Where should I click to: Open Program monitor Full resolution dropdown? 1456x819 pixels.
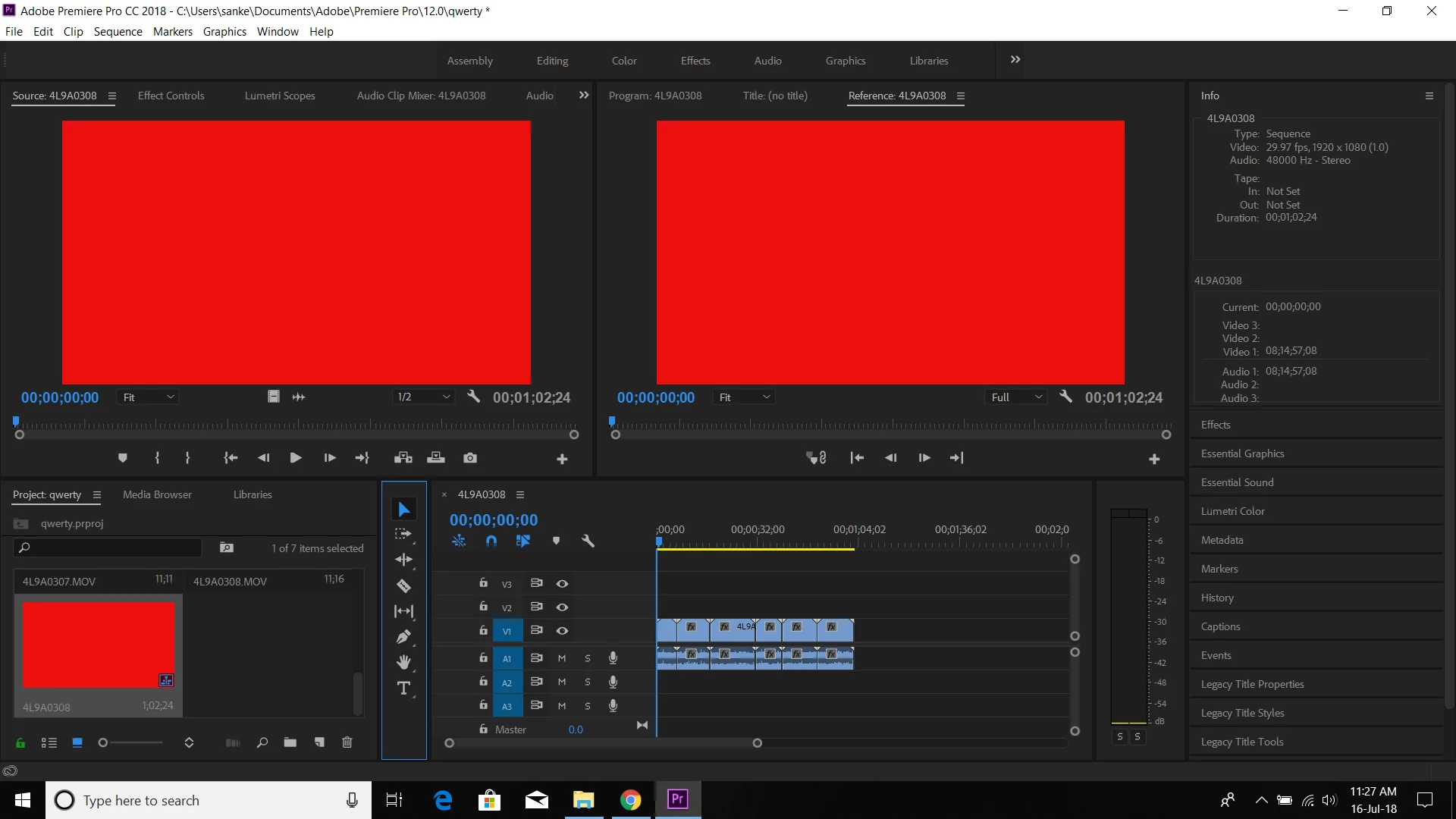tap(1017, 397)
